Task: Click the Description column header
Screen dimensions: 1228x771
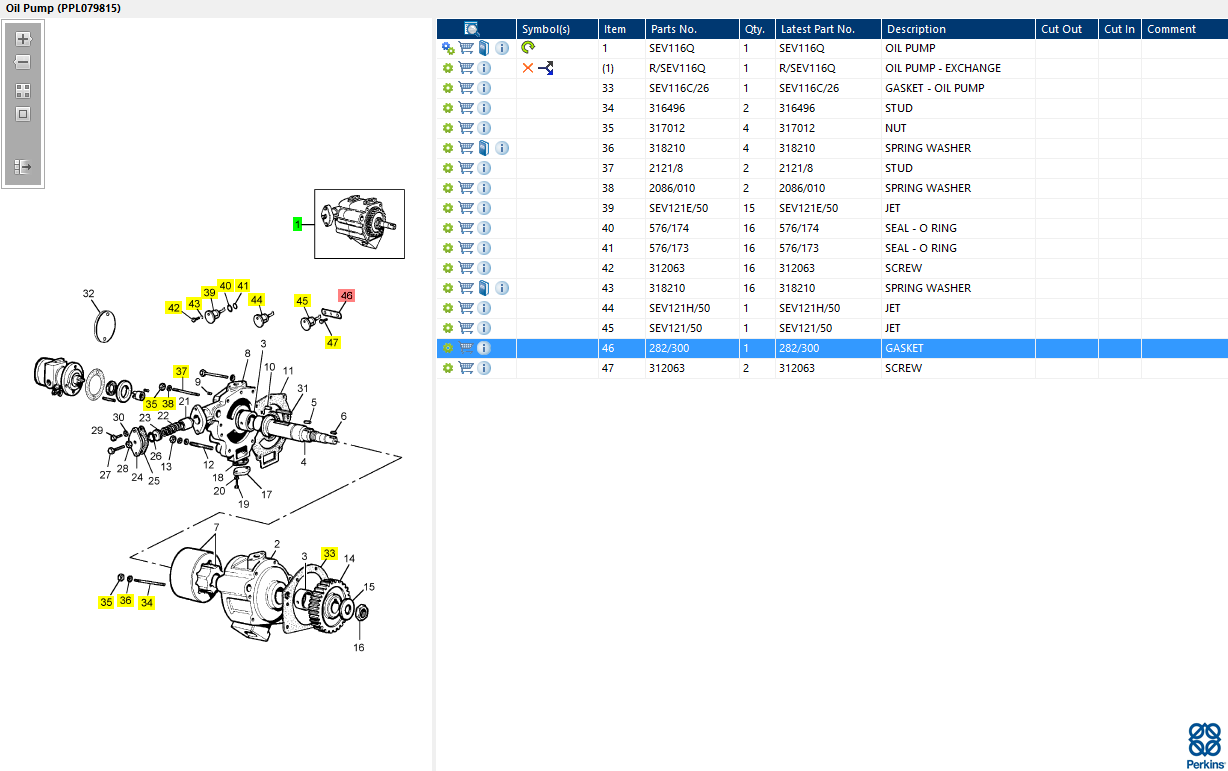Action: pyautogui.click(x=916, y=29)
